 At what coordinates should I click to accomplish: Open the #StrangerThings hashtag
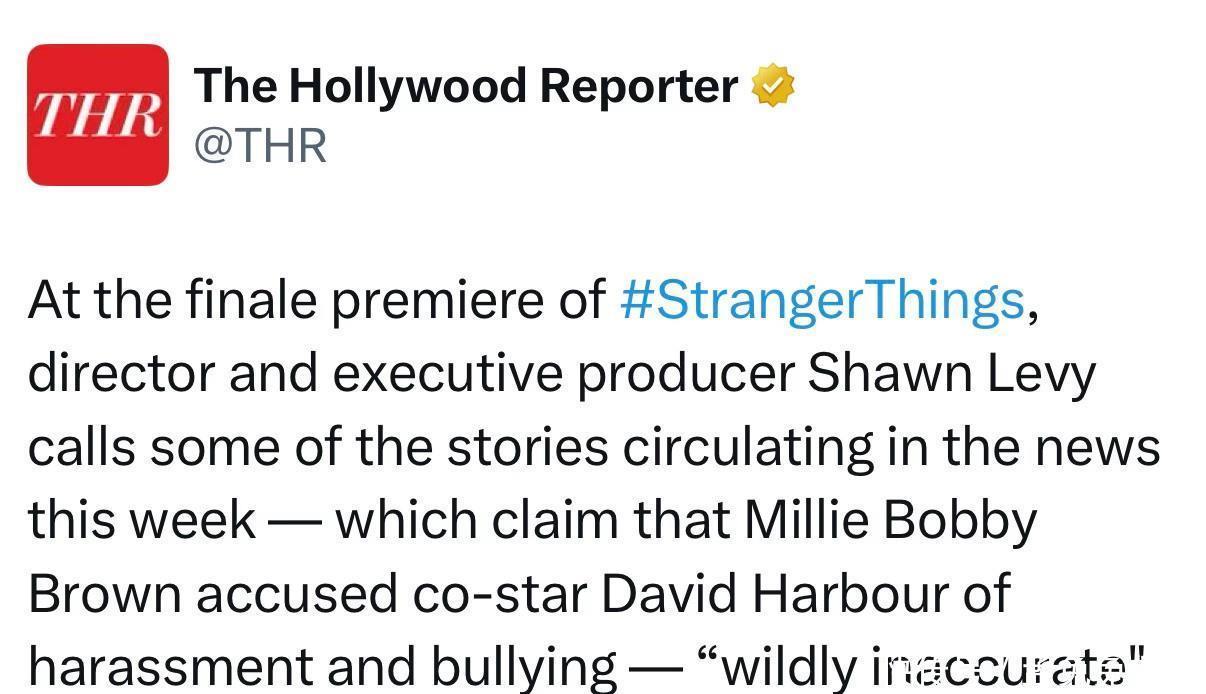[x=822, y=300]
